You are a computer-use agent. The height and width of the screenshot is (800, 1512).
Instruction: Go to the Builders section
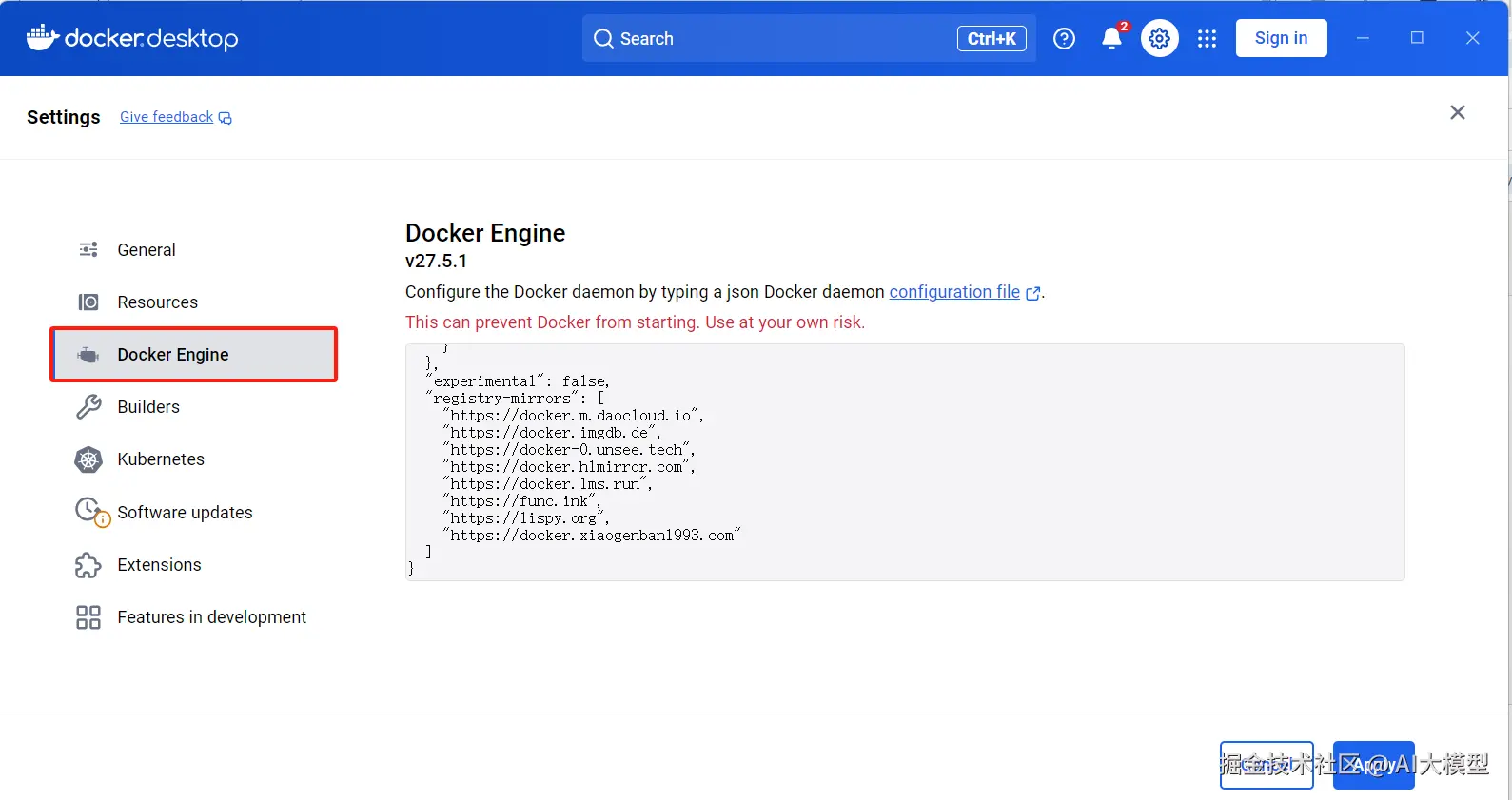coord(194,406)
